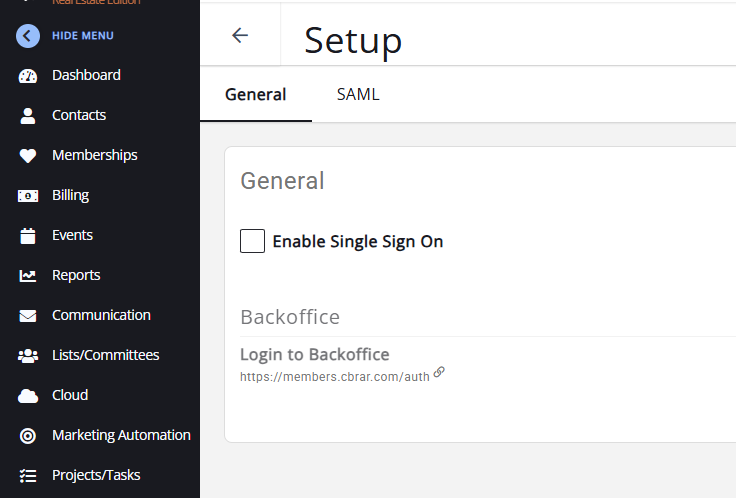Enable Single Sign On checkbox
This screenshot has width=736, height=498.
(x=253, y=241)
